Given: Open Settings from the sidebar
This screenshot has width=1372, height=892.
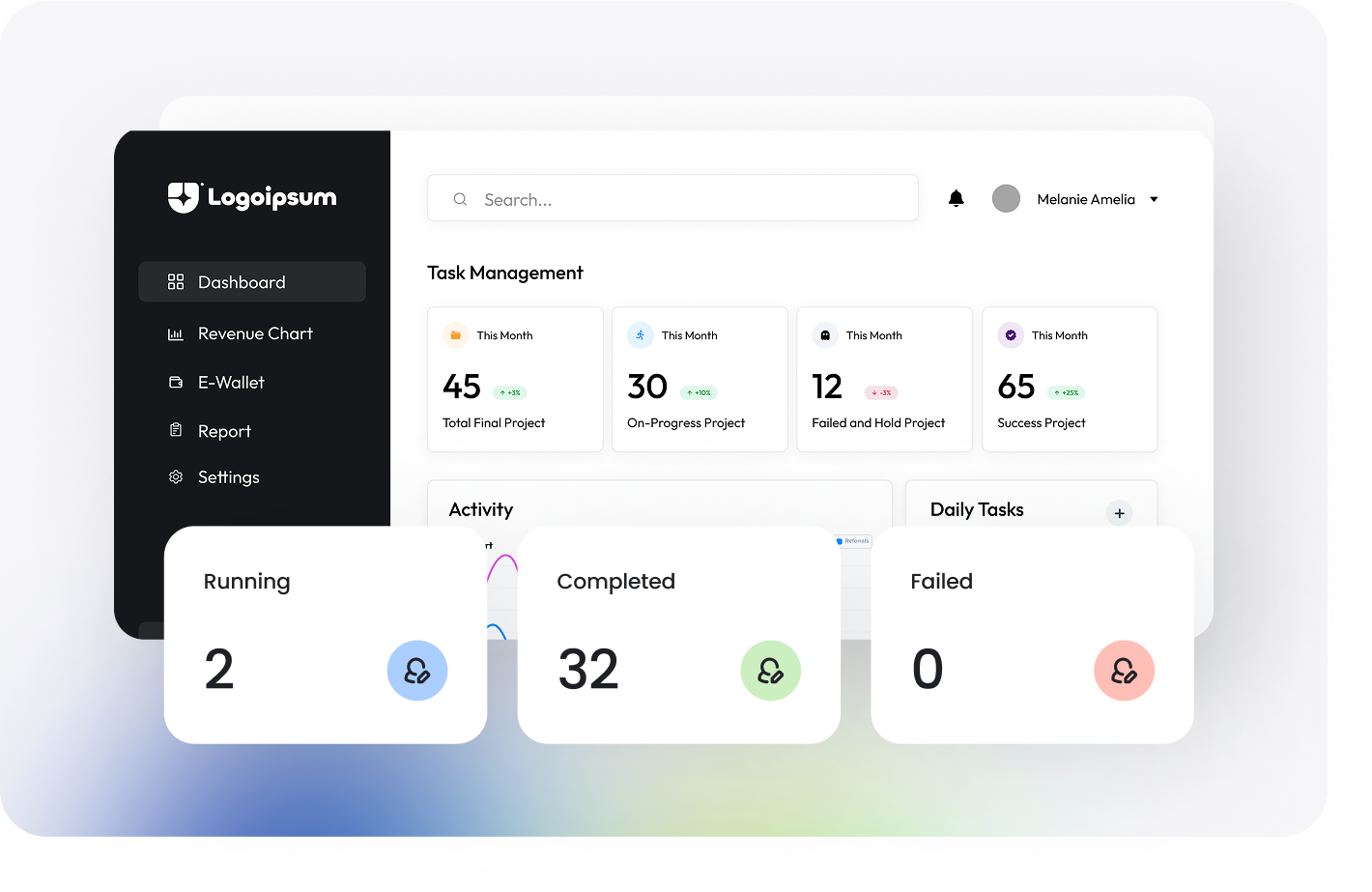Looking at the screenshot, I should [228, 477].
